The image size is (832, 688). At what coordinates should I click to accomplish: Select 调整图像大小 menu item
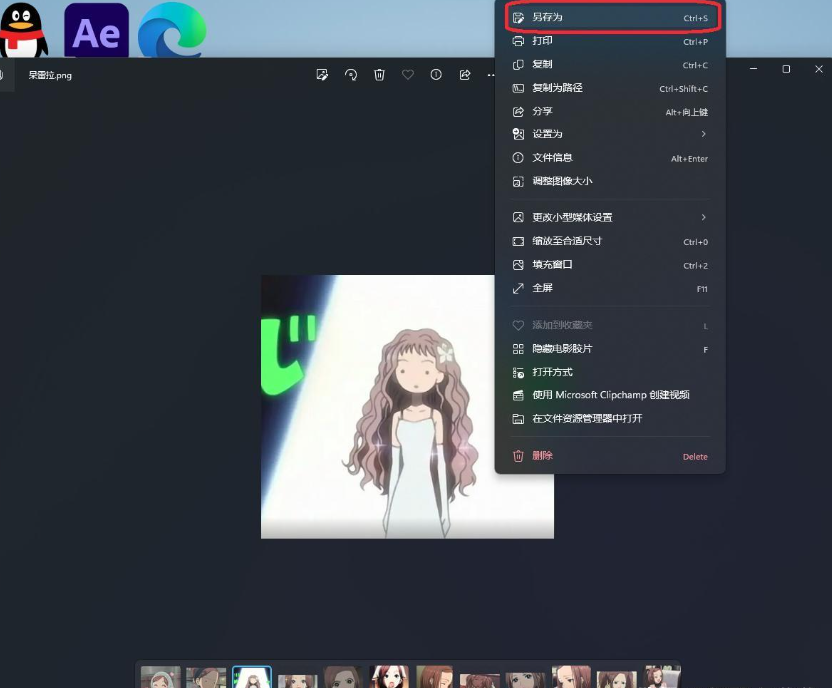point(610,181)
